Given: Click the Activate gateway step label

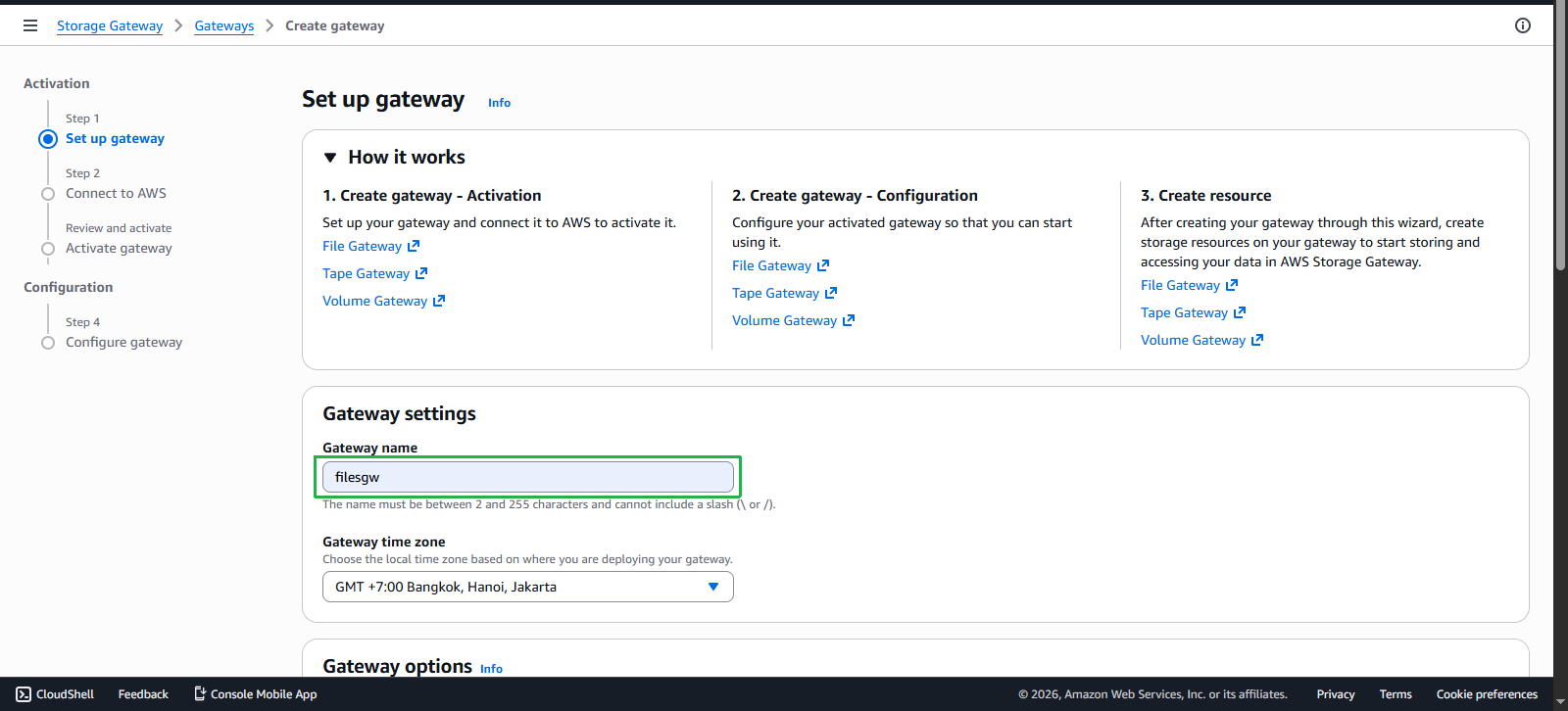Looking at the screenshot, I should [119, 249].
